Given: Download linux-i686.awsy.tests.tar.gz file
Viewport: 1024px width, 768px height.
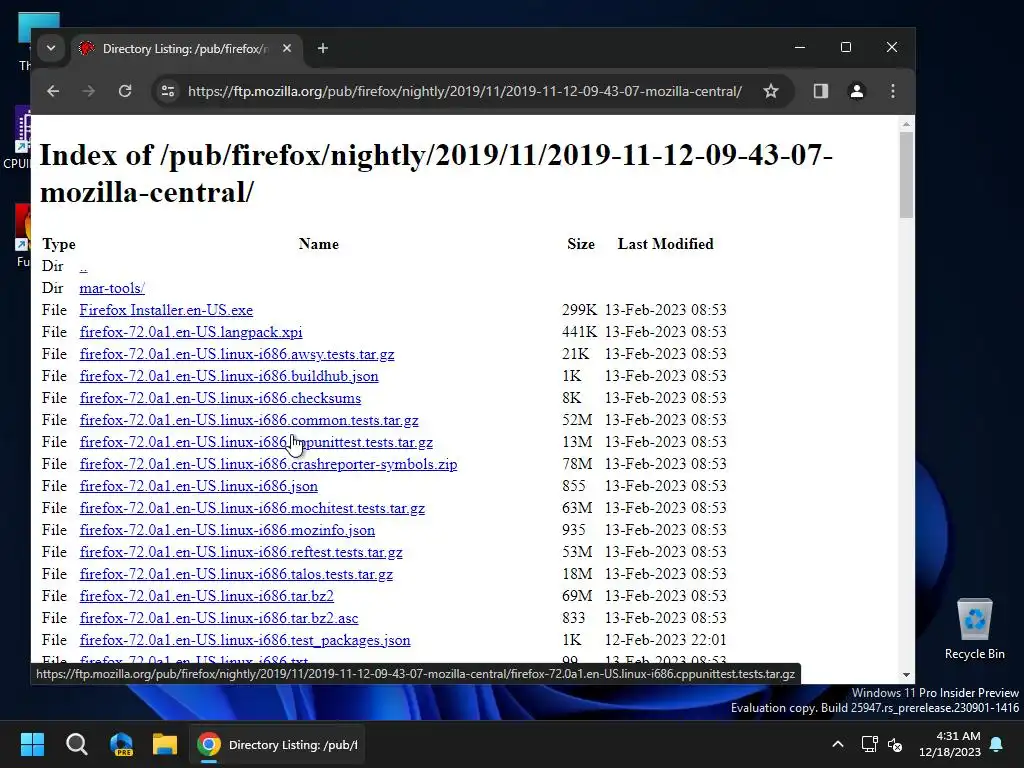Looking at the screenshot, I should coord(236,354).
